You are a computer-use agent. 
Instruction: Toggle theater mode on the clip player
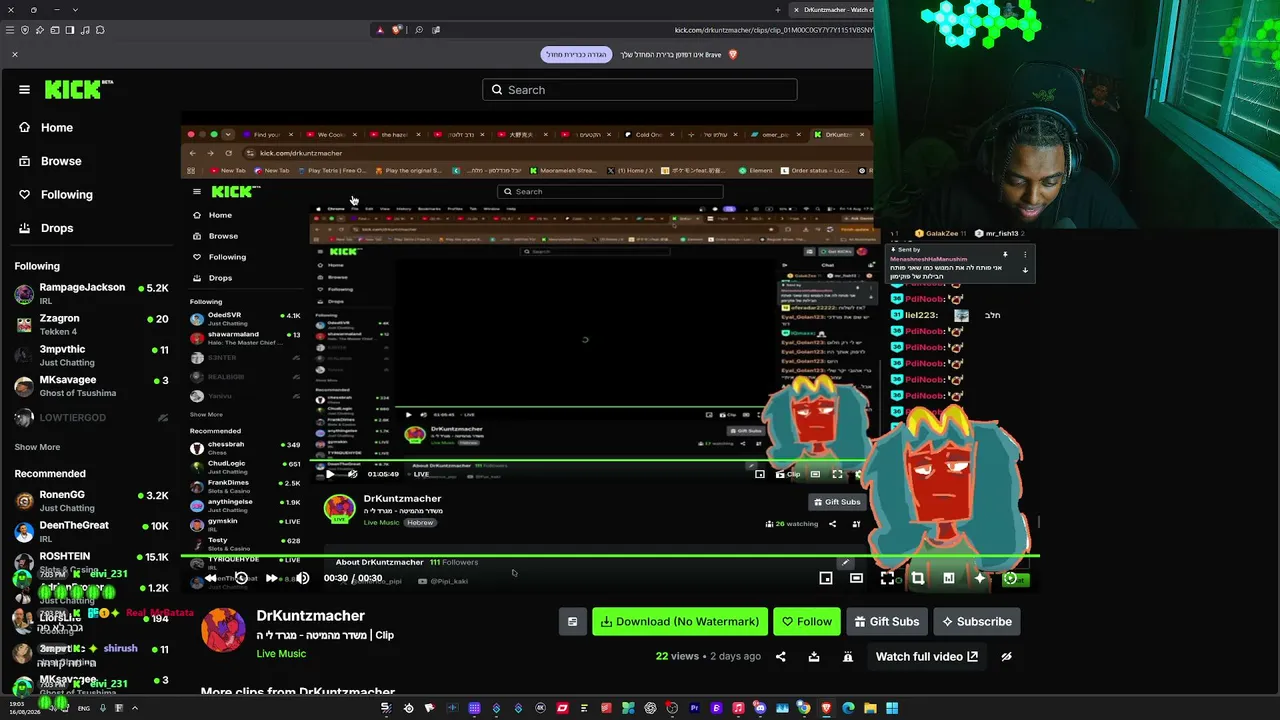pos(857,578)
